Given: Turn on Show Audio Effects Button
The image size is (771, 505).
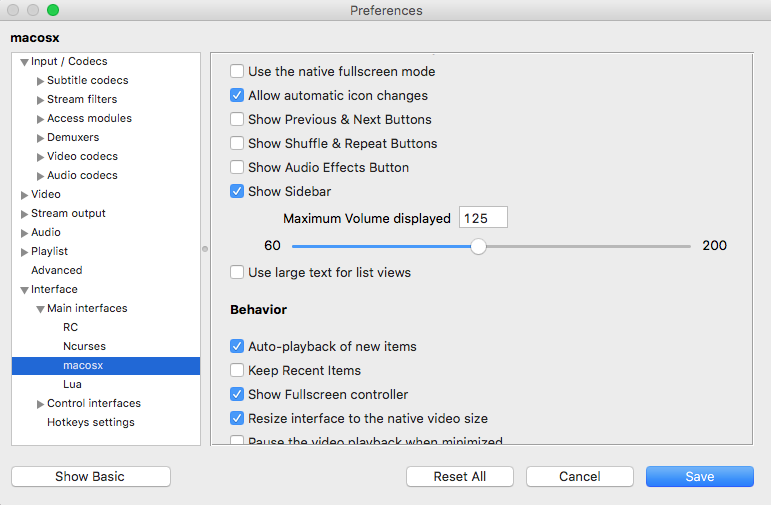Looking at the screenshot, I should (x=237, y=168).
